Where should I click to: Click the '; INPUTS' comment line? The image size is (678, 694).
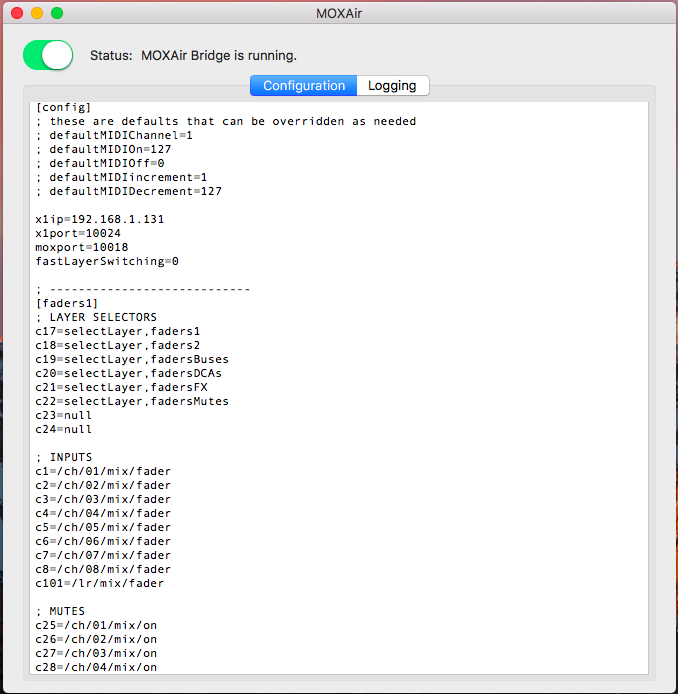[x=64, y=457]
